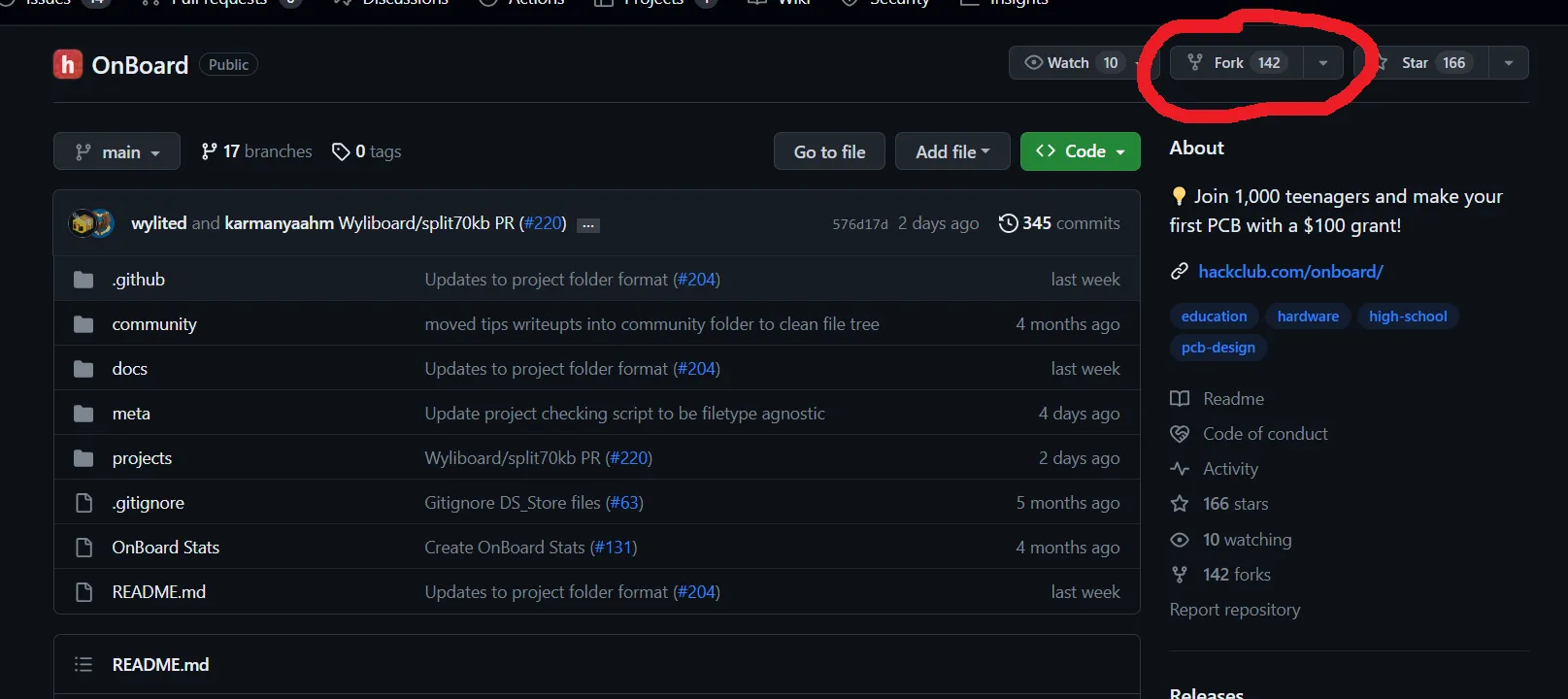Screen dimensions: 1568x699
Task: Click the link chain icon by hackclub.com
Action: [1180, 272]
